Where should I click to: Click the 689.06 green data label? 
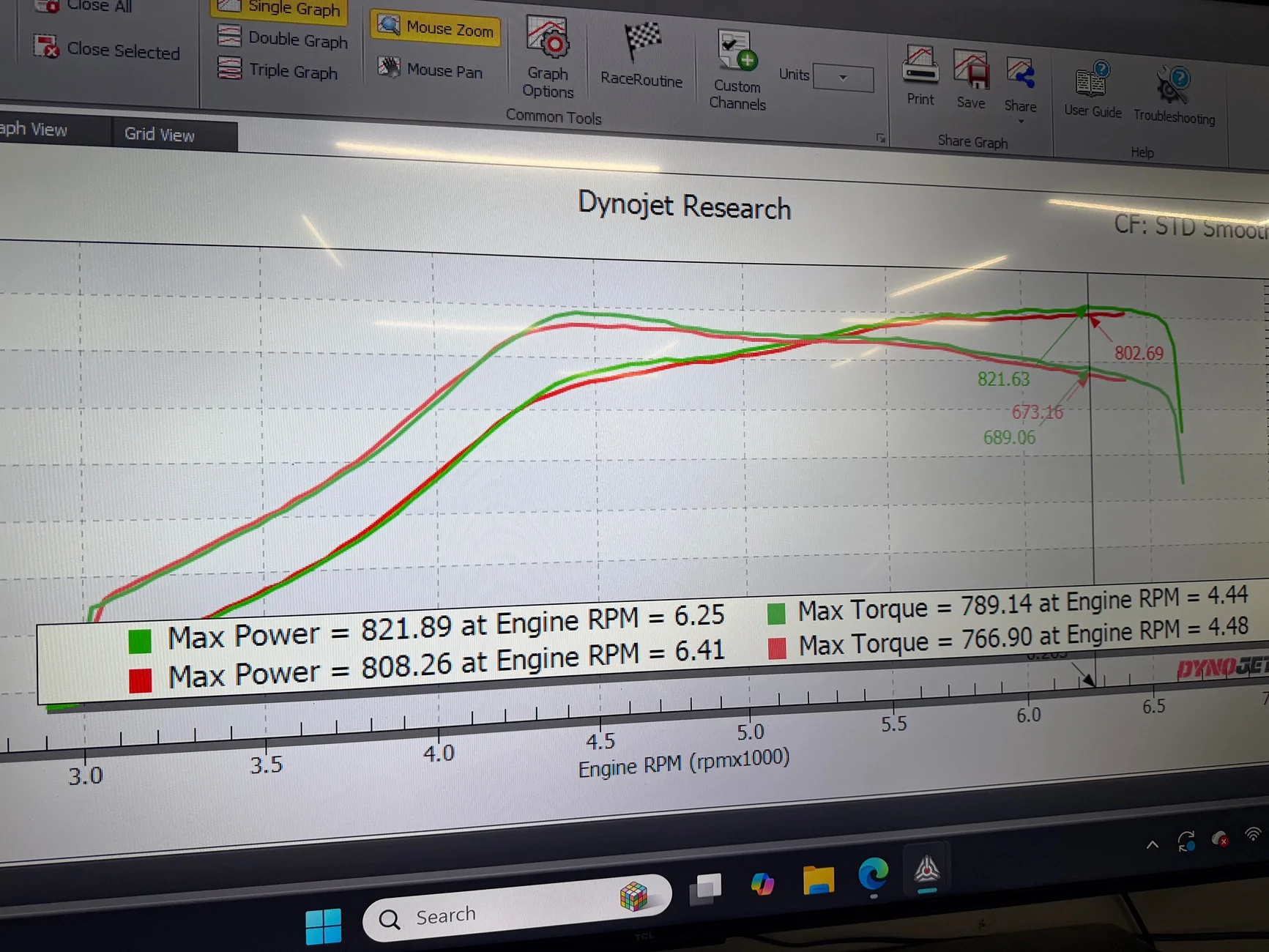[1009, 437]
